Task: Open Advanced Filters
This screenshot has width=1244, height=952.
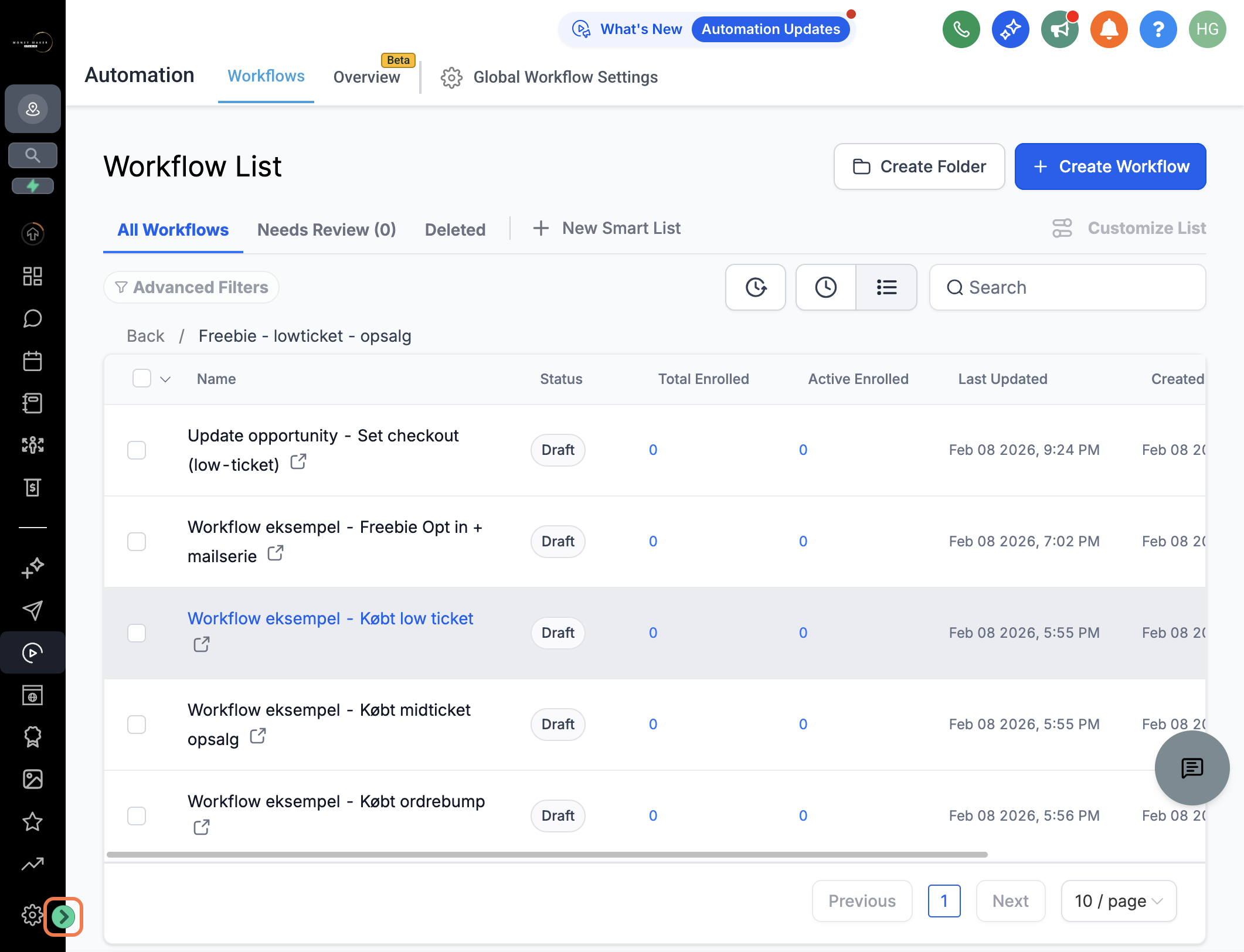Action: pos(191,287)
